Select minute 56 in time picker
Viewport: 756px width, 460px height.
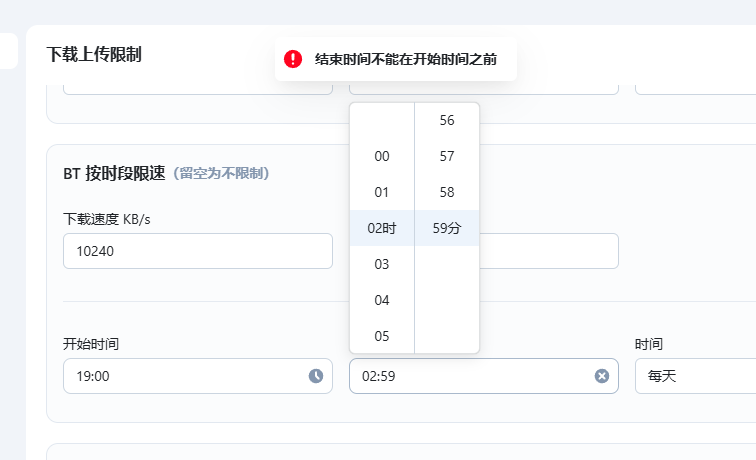point(447,120)
